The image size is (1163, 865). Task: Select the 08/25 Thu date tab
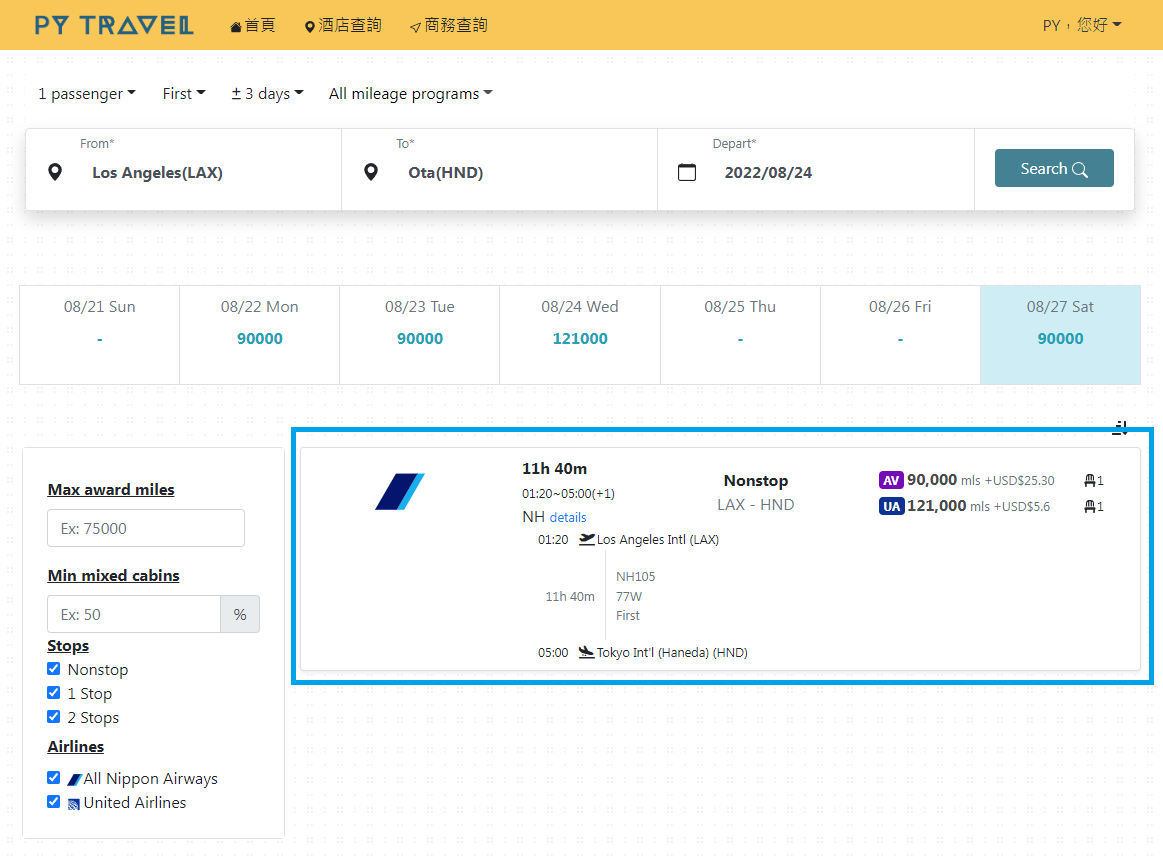click(740, 335)
